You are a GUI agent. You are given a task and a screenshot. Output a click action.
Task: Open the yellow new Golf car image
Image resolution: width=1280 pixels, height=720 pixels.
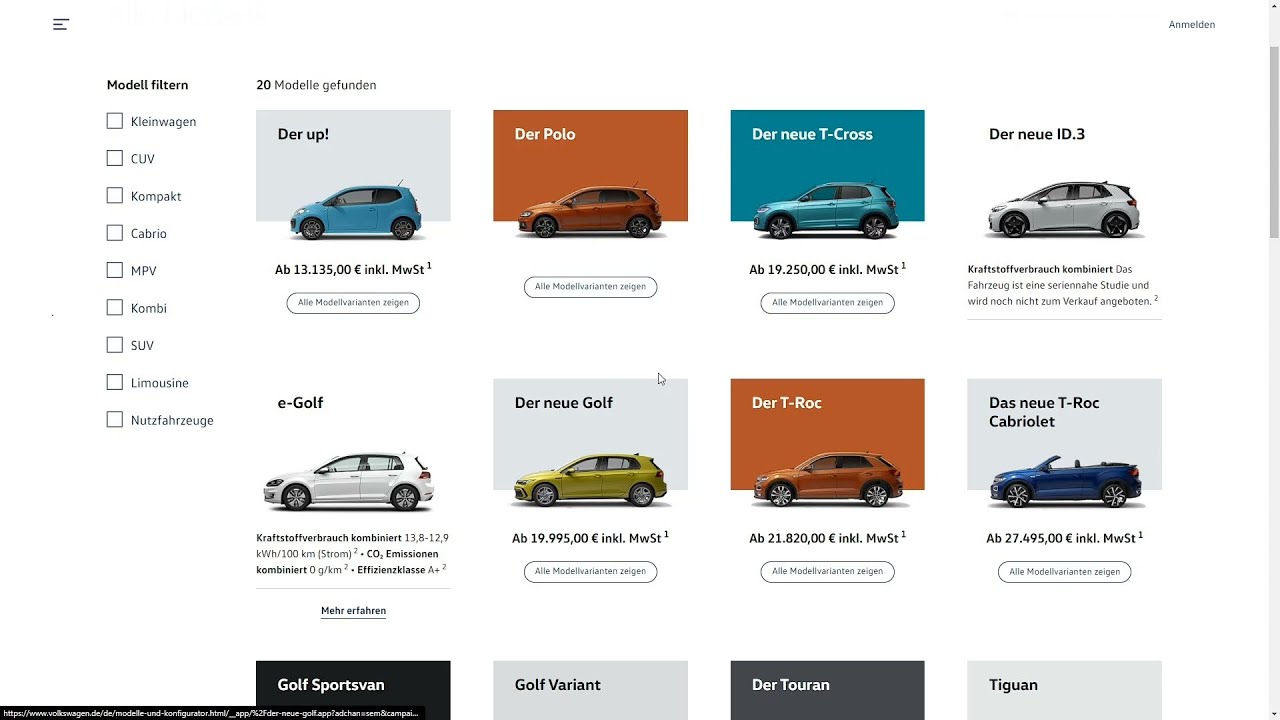590,481
